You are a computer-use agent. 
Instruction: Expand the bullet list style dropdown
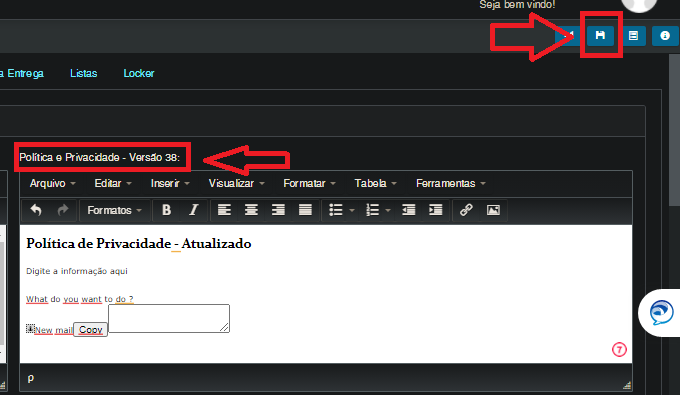[352, 210]
